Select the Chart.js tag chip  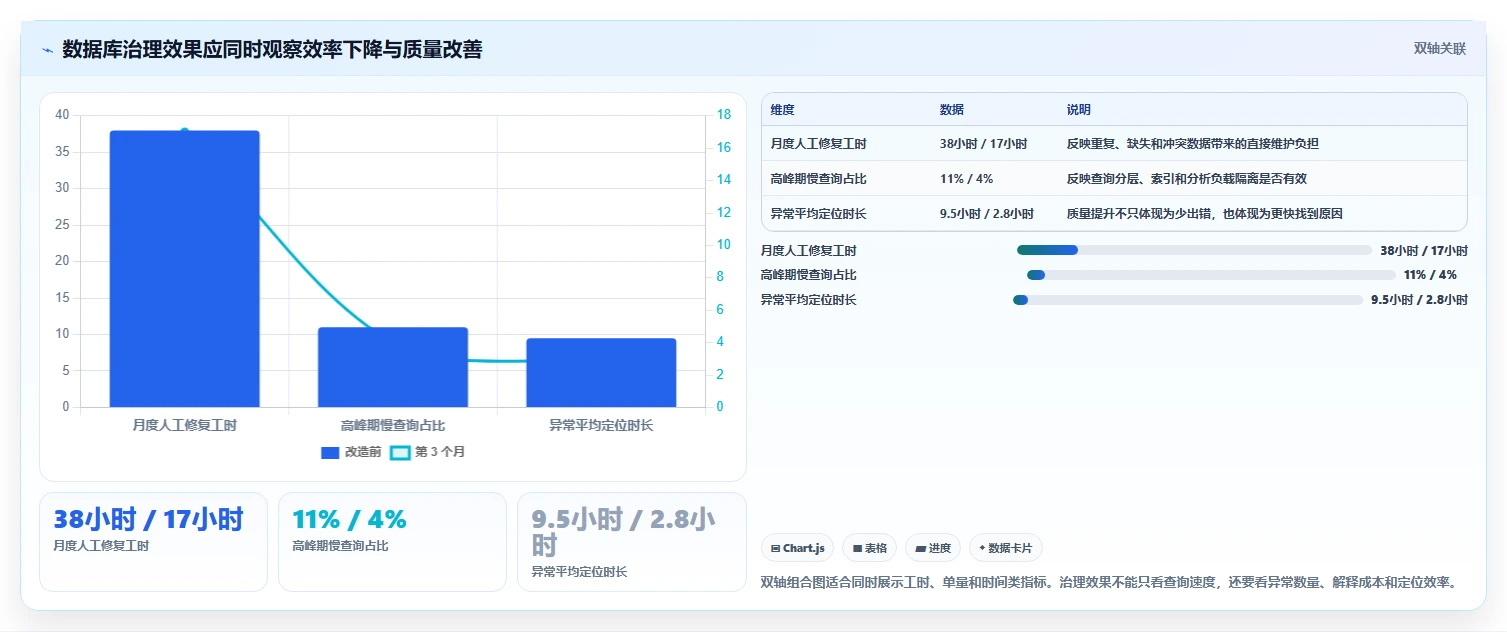tap(798, 548)
